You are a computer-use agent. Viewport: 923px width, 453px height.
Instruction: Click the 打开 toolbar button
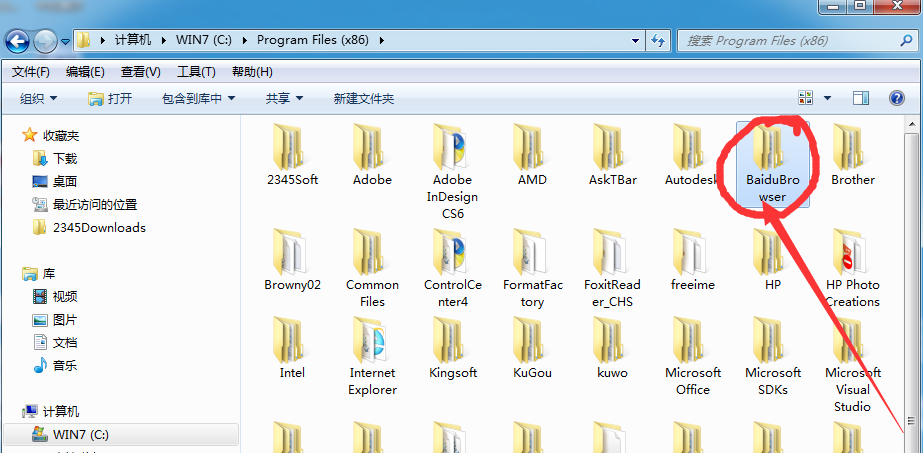click(x=110, y=98)
